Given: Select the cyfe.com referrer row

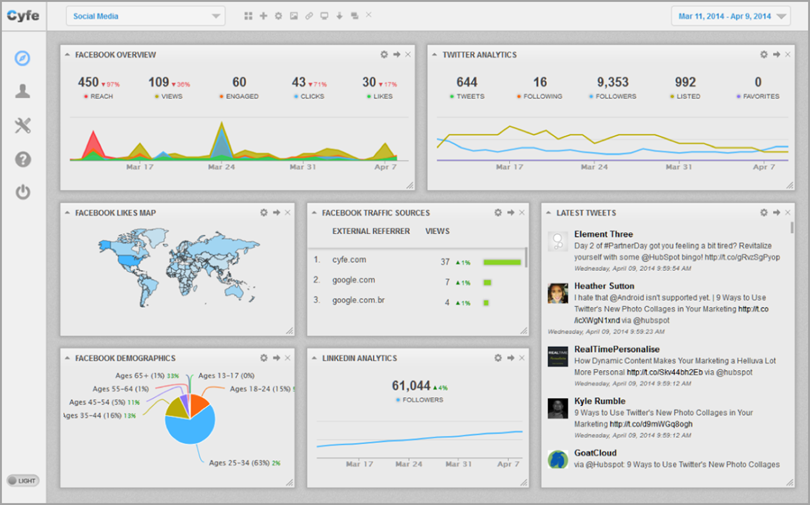Looking at the screenshot, I should [x=417, y=260].
